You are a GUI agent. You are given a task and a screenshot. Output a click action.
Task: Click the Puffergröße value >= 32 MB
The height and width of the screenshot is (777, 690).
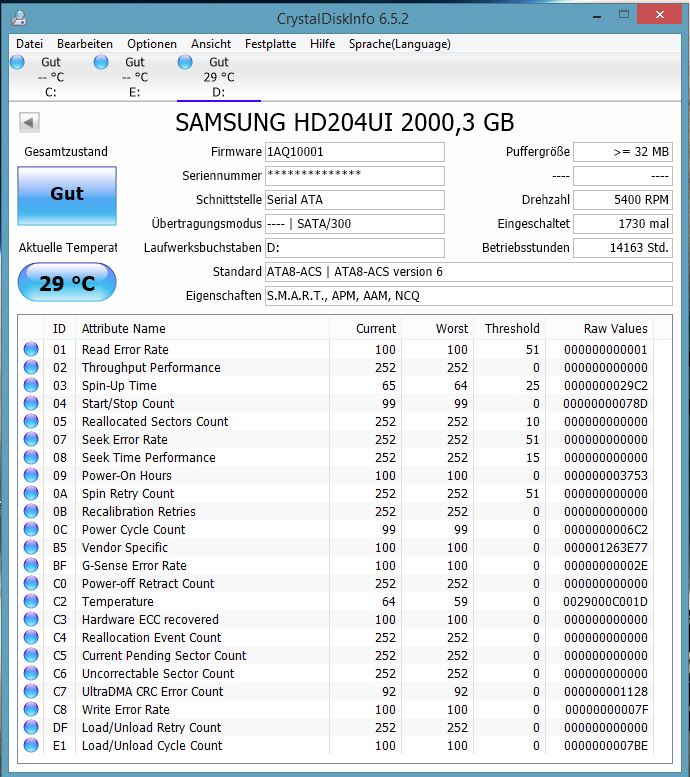click(623, 152)
